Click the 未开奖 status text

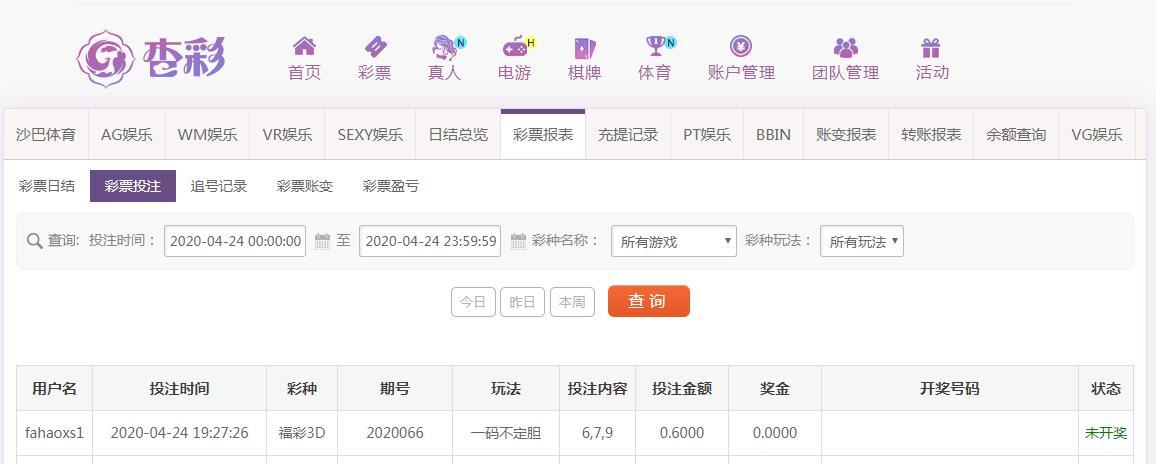coord(1106,432)
